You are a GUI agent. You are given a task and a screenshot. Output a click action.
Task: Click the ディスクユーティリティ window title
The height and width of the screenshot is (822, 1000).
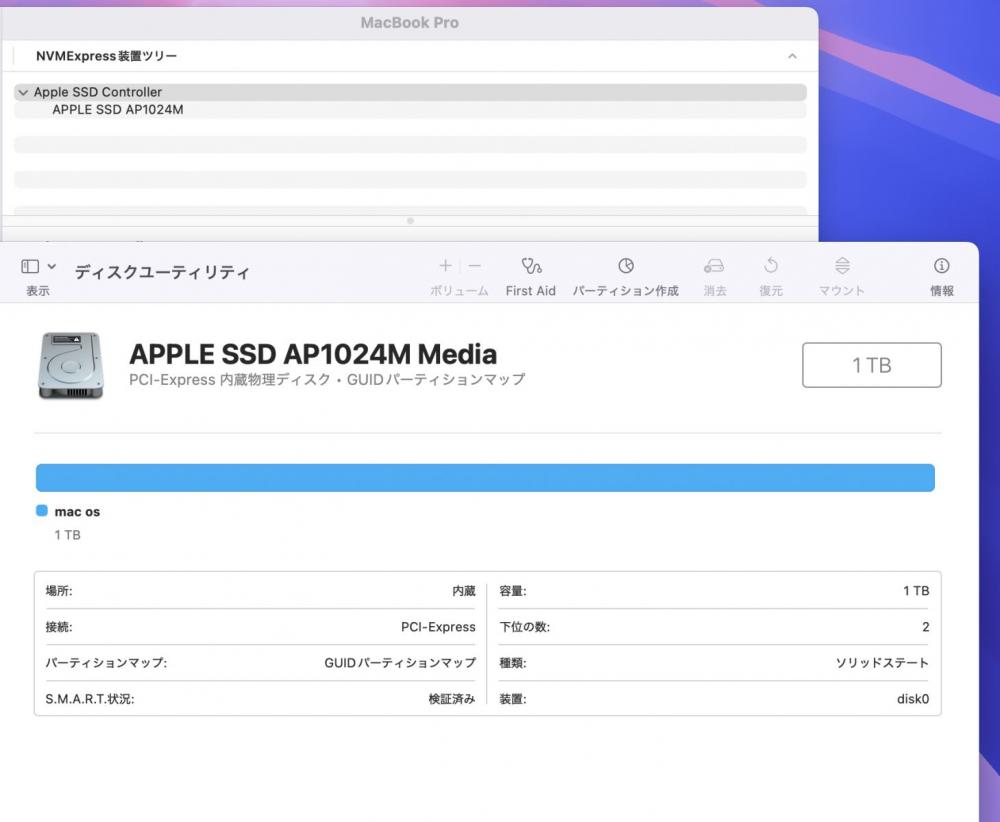tap(162, 272)
